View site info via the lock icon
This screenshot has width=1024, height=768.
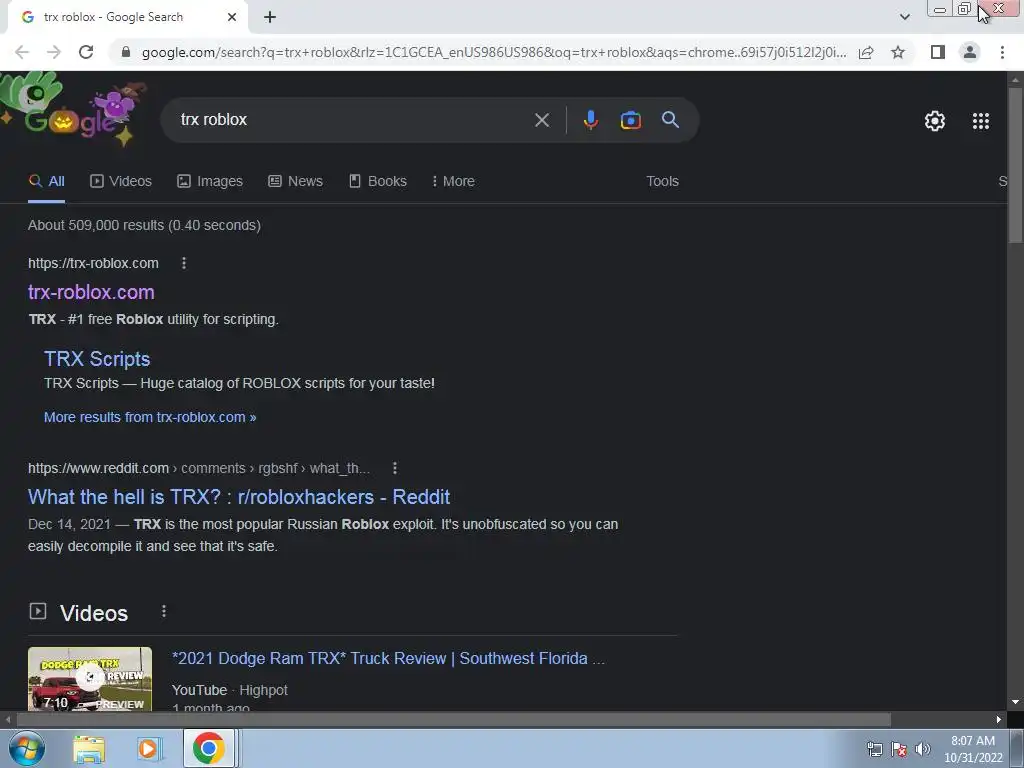click(126, 52)
